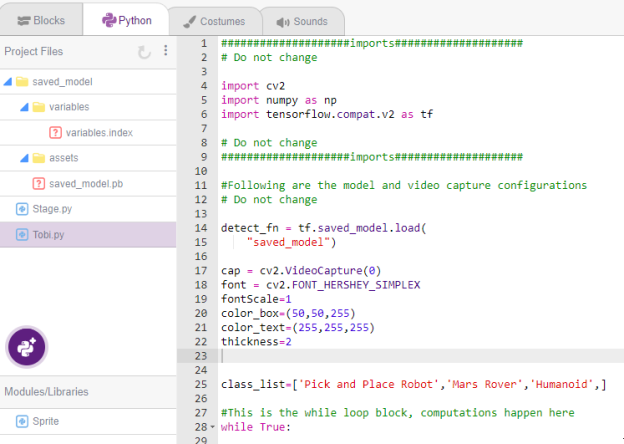Open the Costumes tab
624x444 pixels.
[213, 20]
